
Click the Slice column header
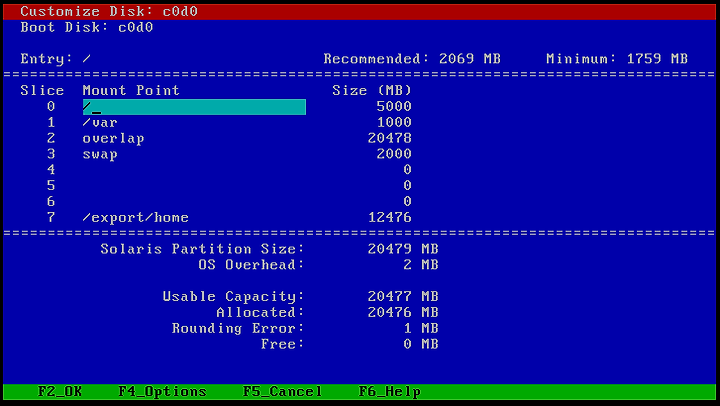pos(42,90)
